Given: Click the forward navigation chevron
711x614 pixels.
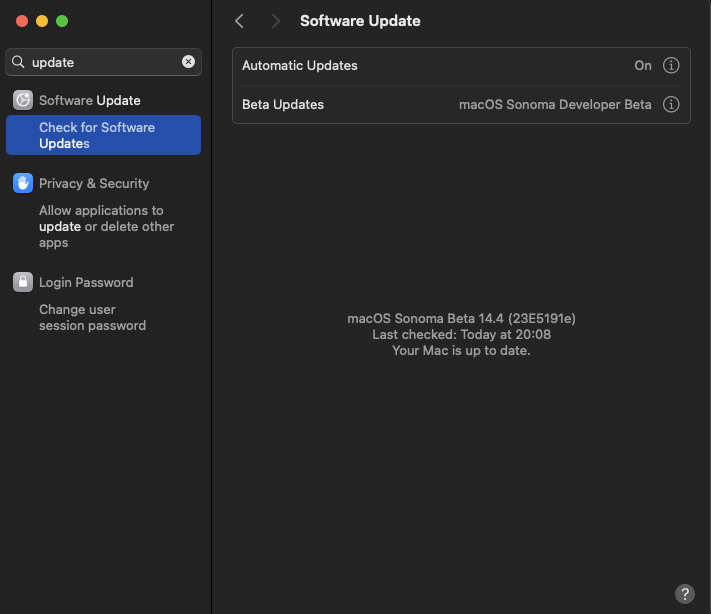Looking at the screenshot, I should tap(275, 21).
